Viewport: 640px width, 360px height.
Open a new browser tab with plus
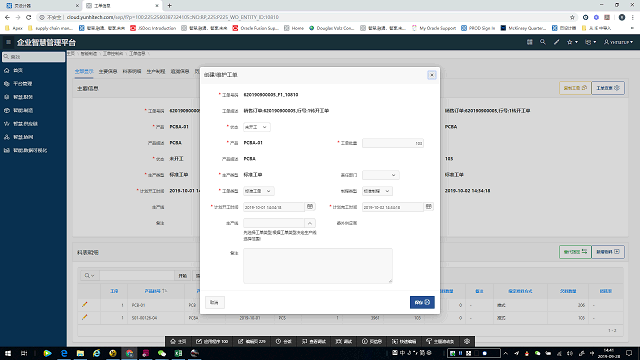click(169, 6)
